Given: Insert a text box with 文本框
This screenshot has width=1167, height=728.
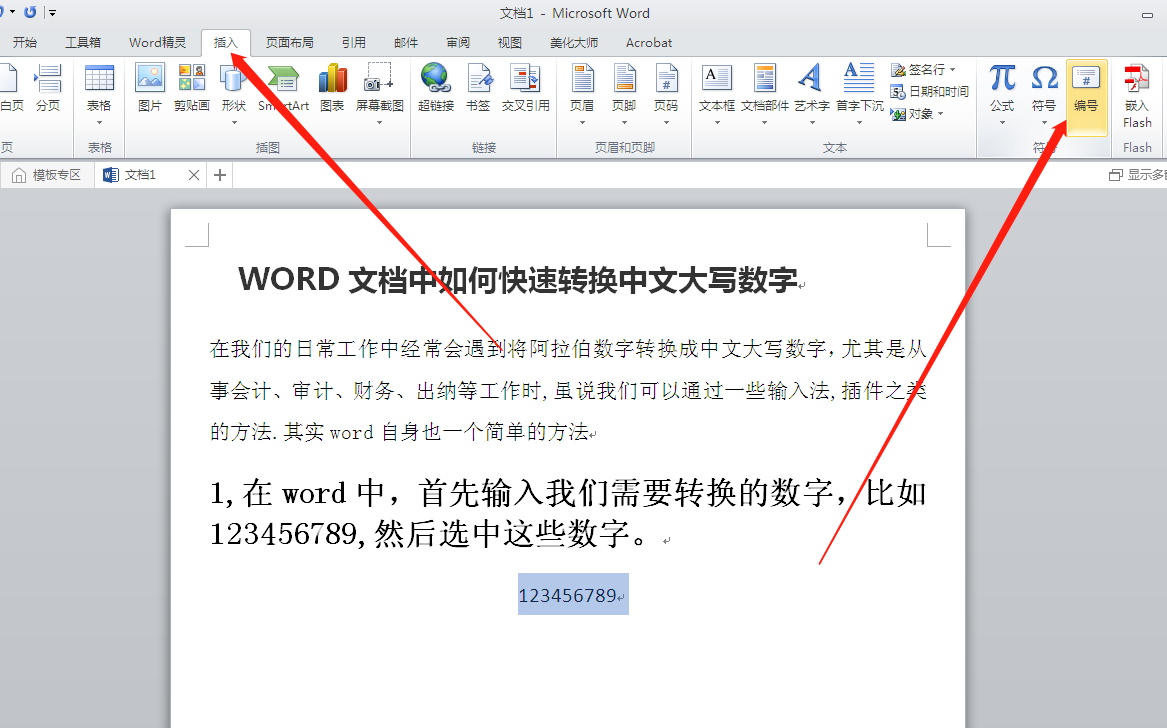Looking at the screenshot, I should coord(717,94).
